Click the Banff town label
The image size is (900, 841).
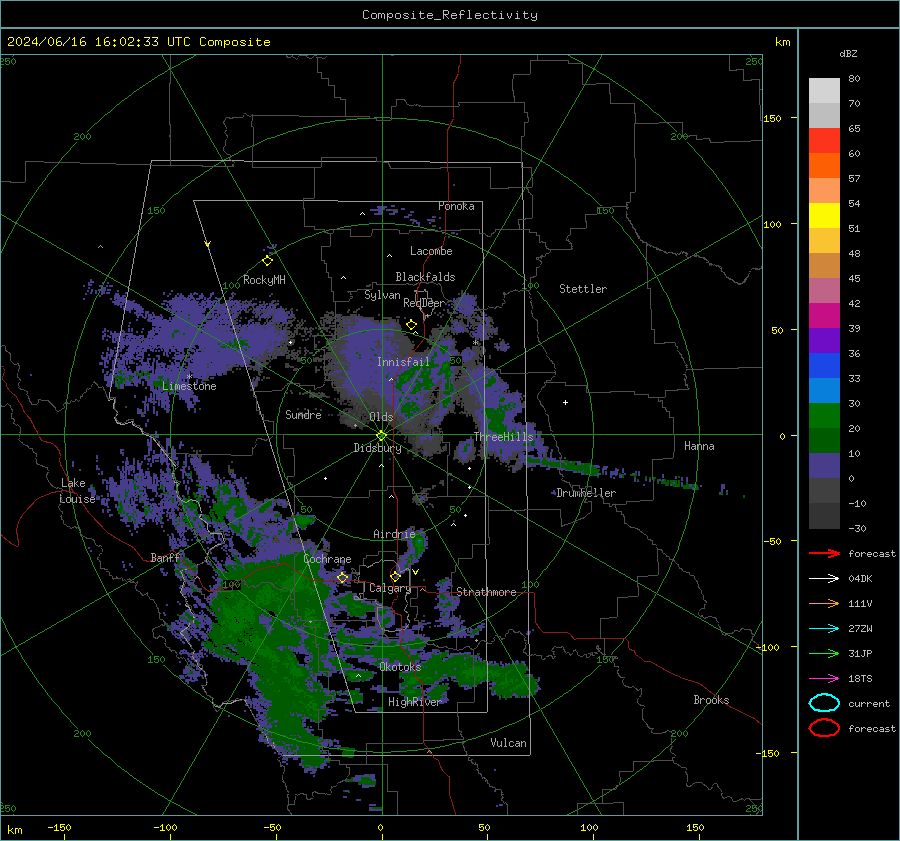click(x=165, y=558)
